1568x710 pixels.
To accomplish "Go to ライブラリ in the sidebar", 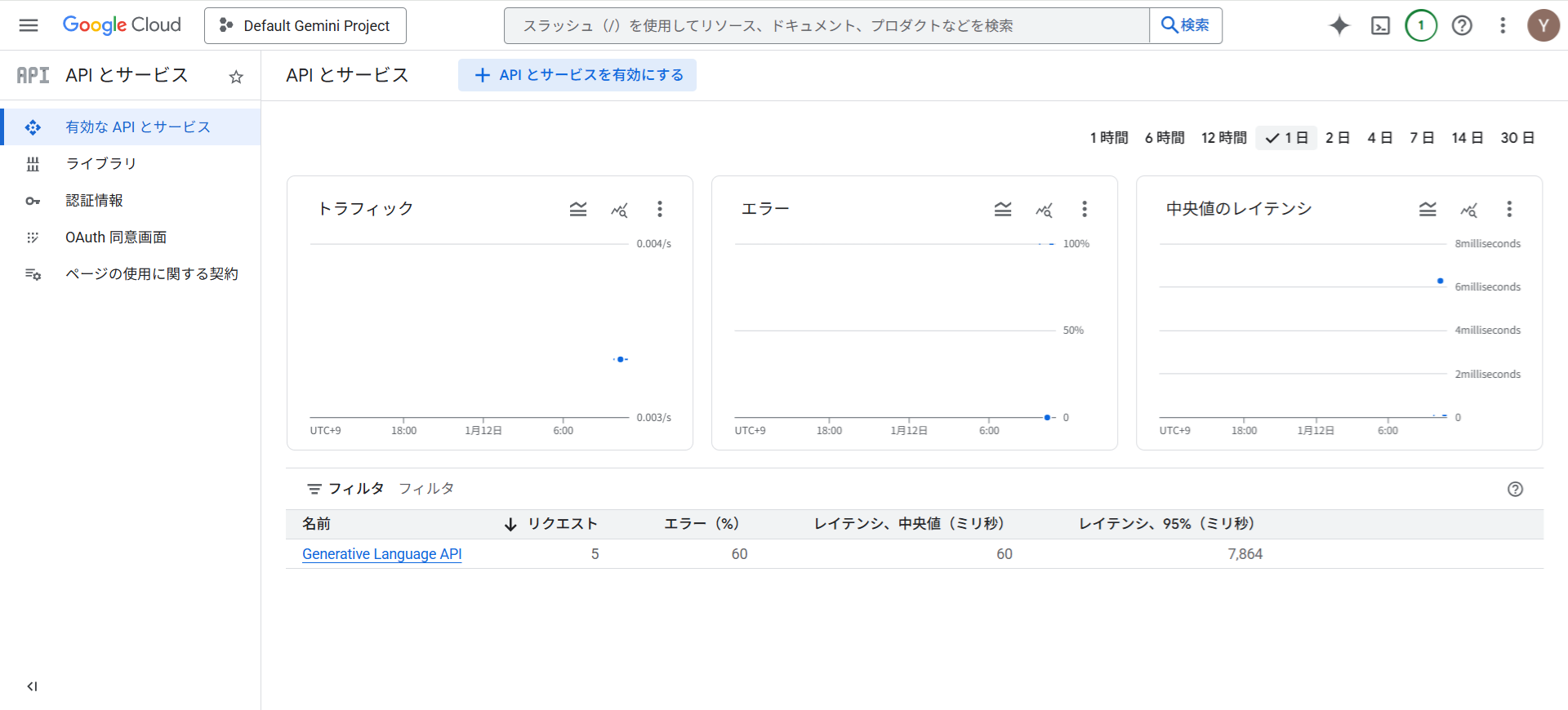I will [x=101, y=163].
